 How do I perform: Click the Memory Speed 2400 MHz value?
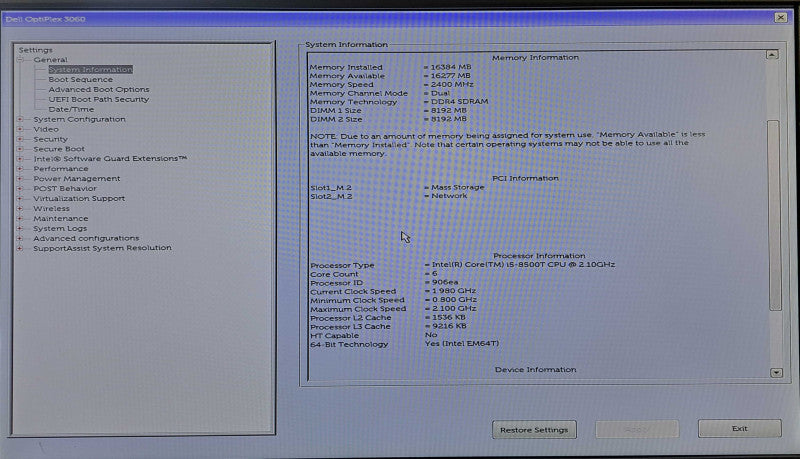tap(448, 84)
